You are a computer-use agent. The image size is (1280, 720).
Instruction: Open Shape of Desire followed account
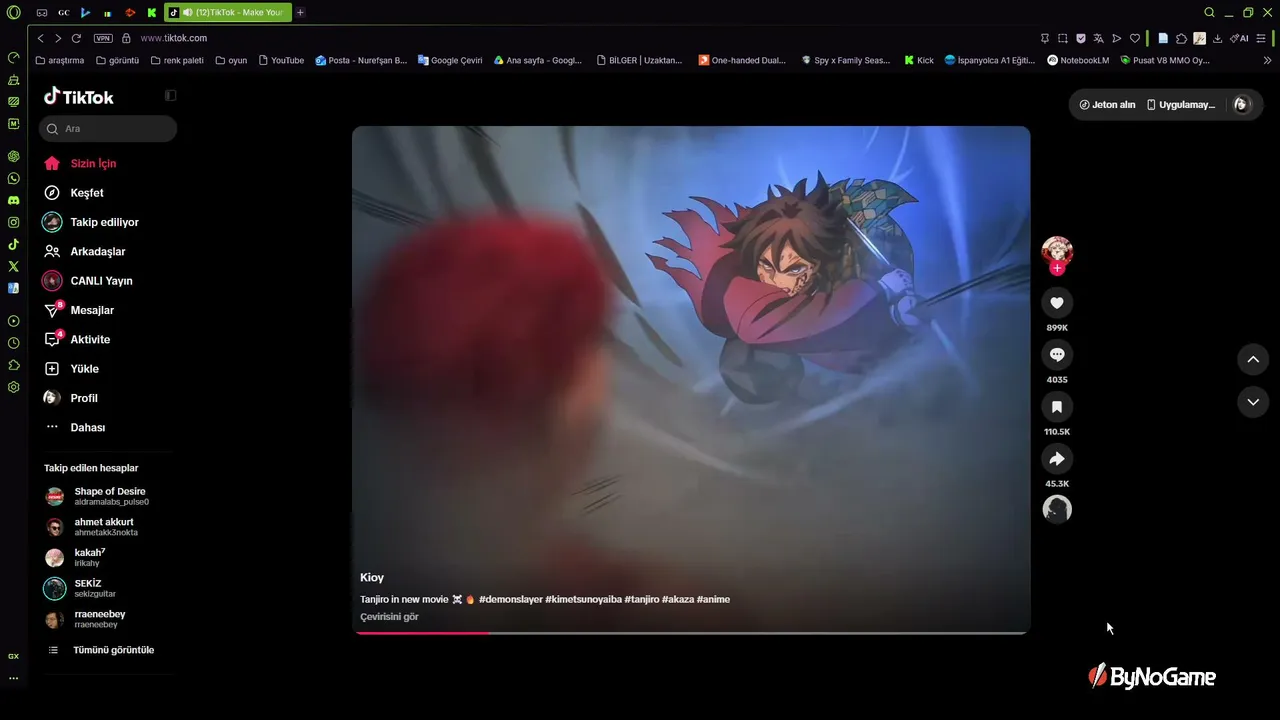coord(98,496)
